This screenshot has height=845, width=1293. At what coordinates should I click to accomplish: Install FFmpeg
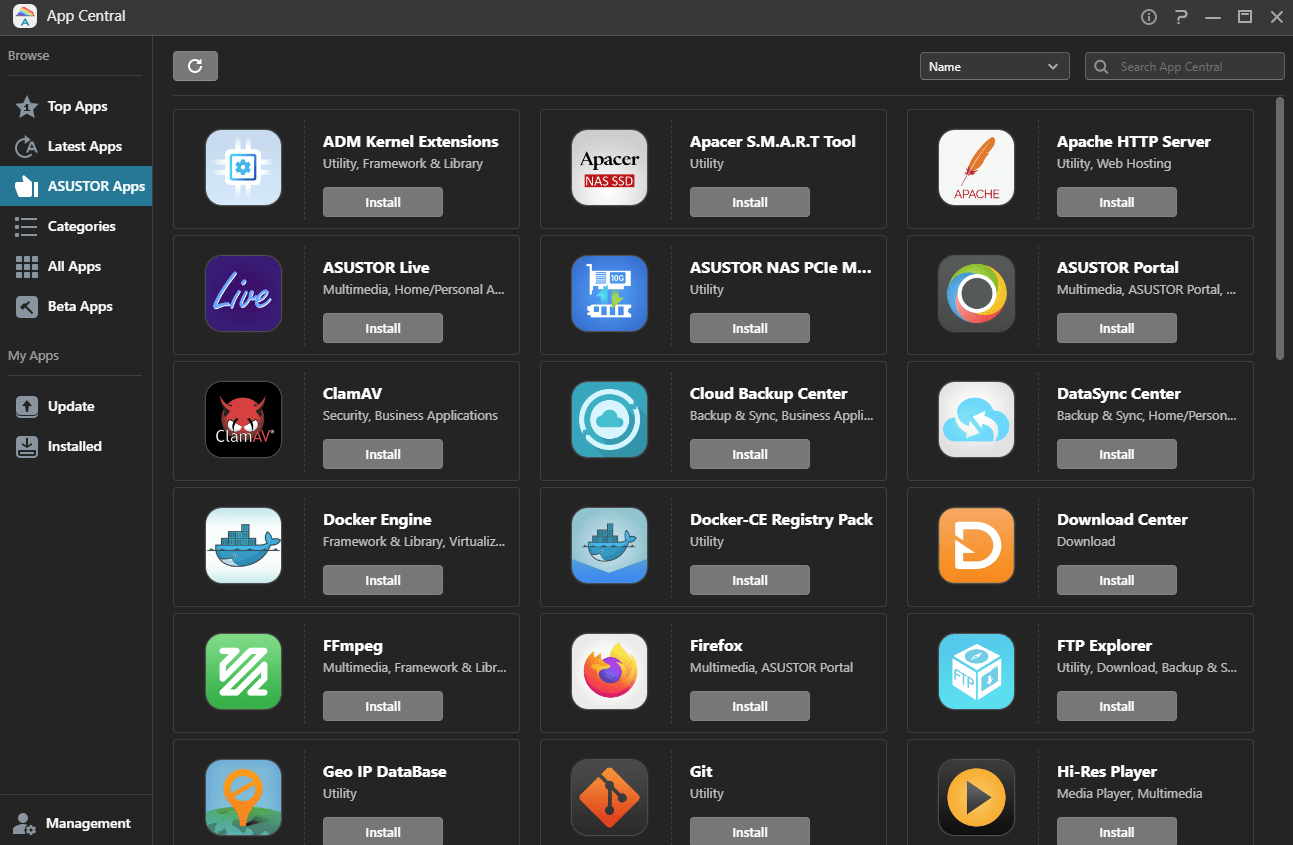[383, 706]
